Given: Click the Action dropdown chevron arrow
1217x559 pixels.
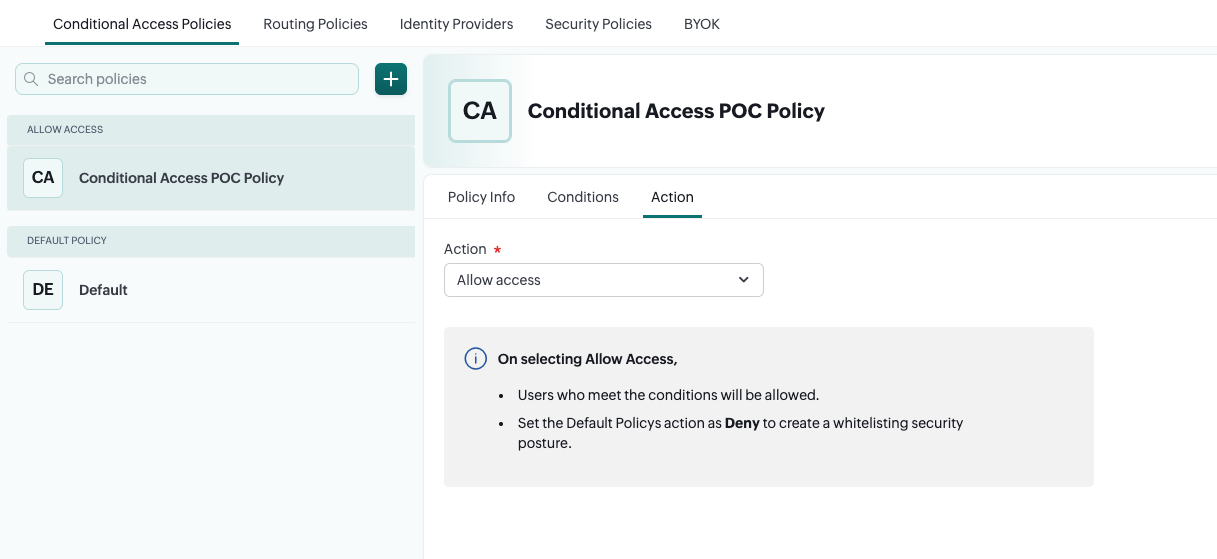Looking at the screenshot, I should click(743, 280).
